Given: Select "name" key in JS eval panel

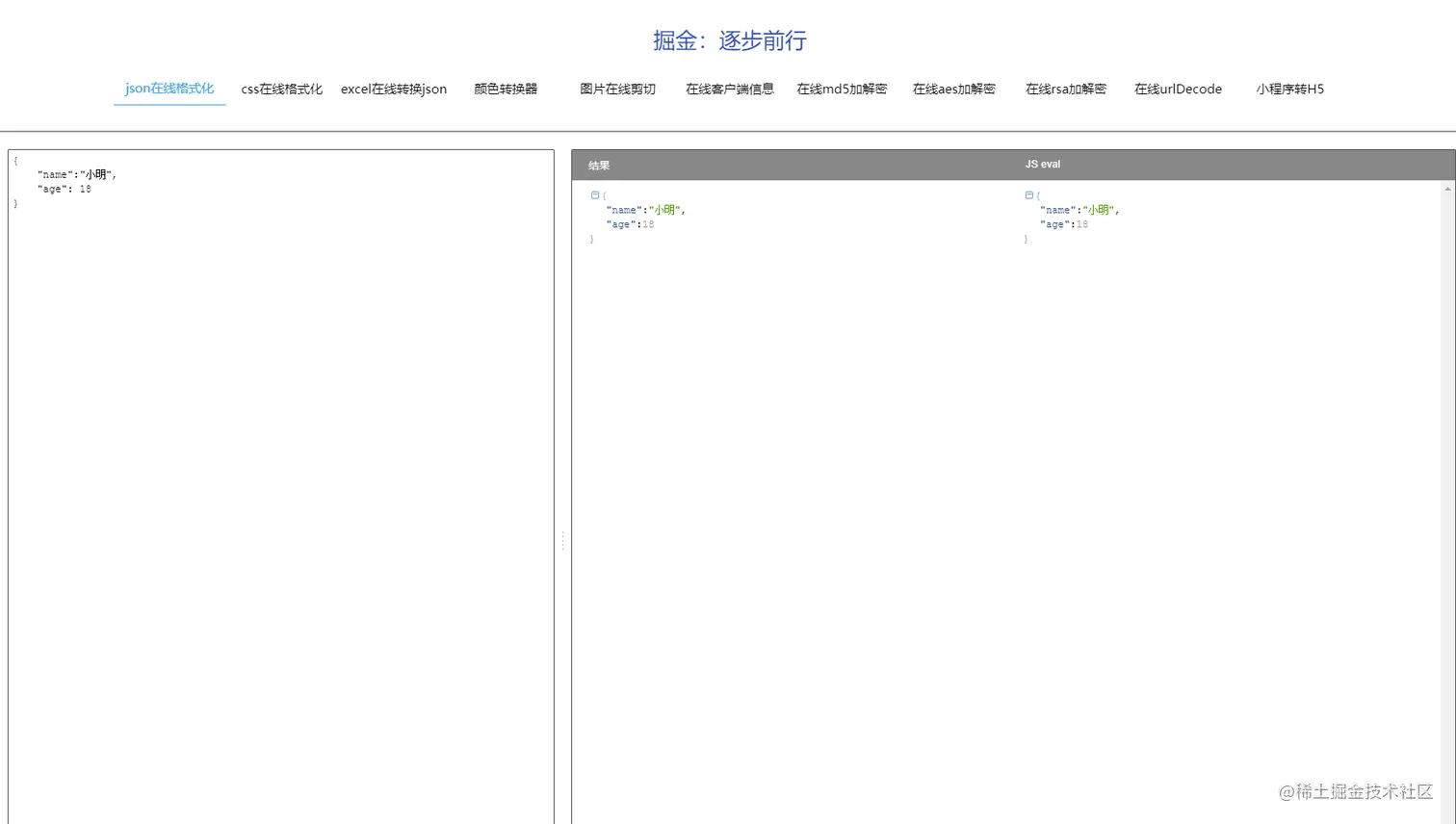Looking at the screenshot, I should (x=1058, y=210).
